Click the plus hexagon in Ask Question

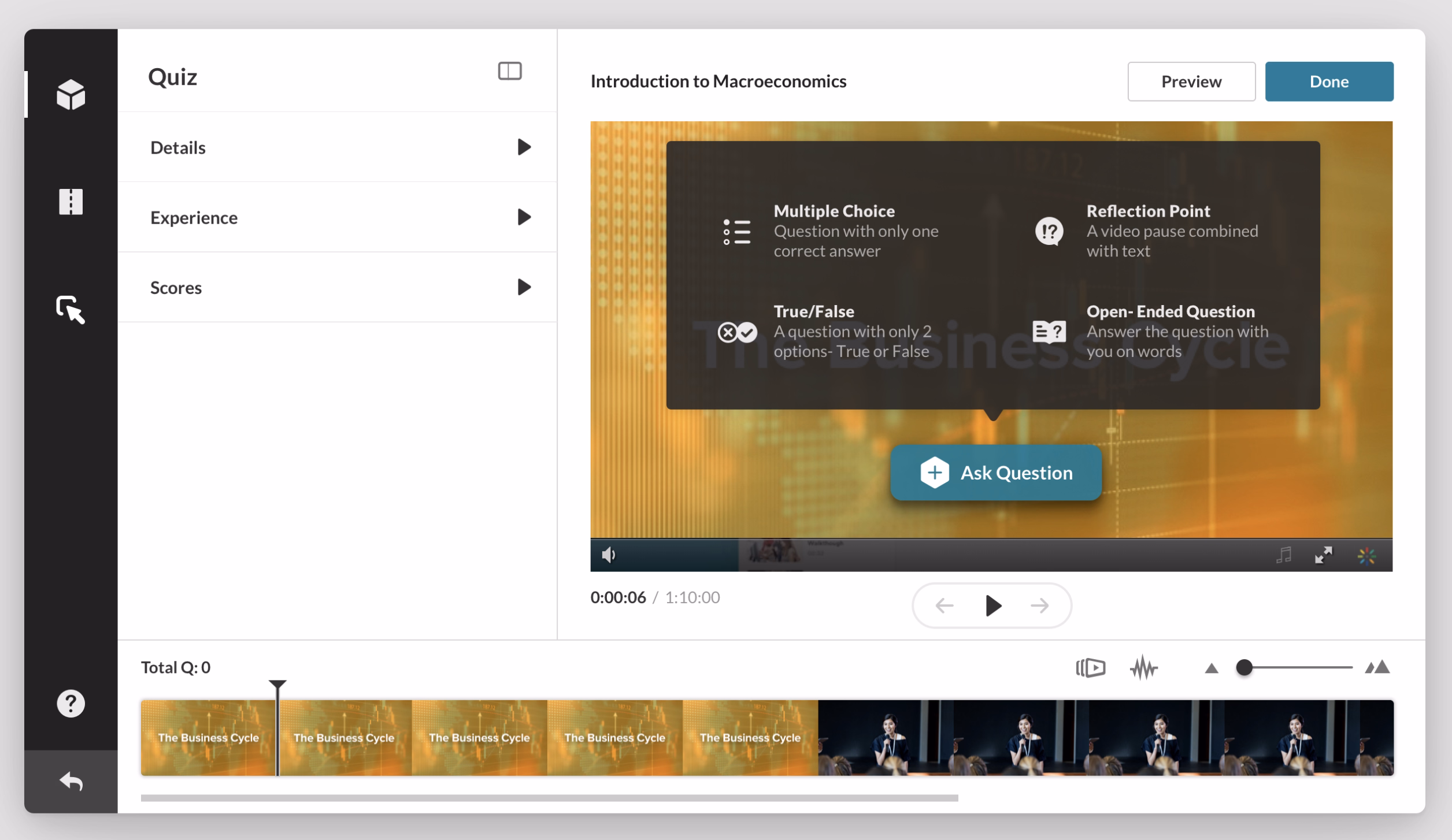tap(934, 473)
